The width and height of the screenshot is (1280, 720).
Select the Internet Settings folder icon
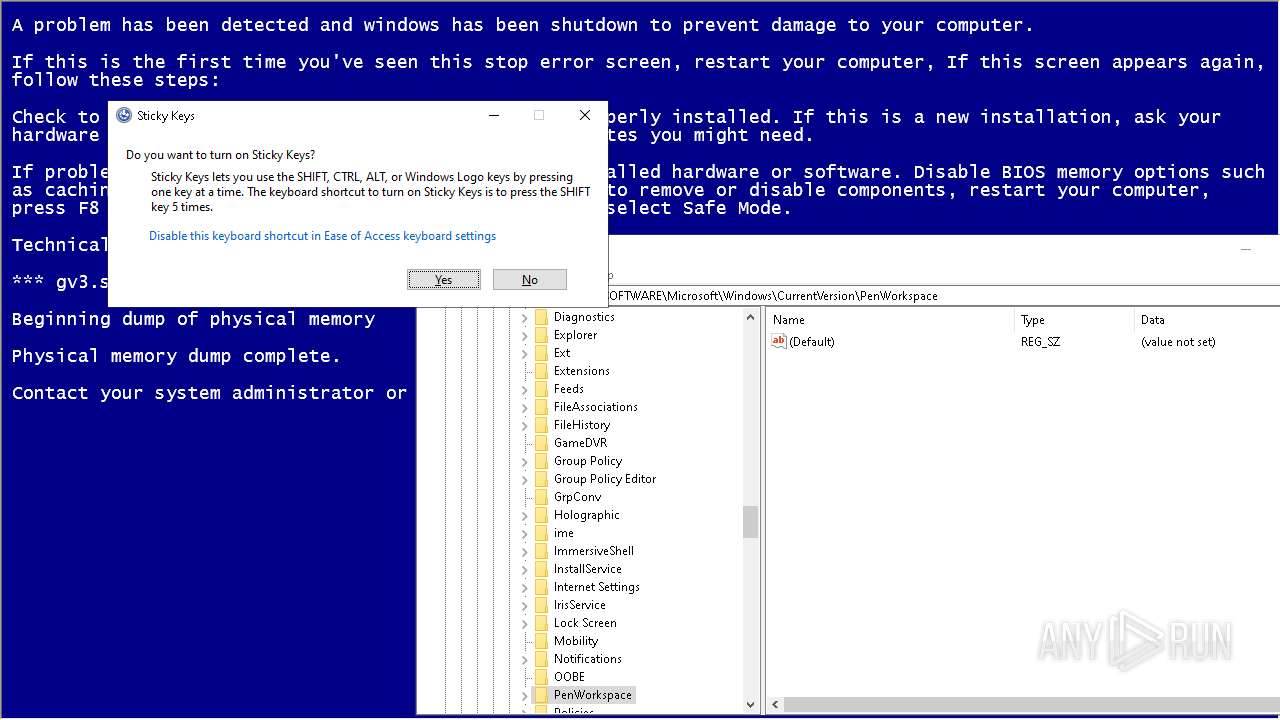tap(541, 587)
